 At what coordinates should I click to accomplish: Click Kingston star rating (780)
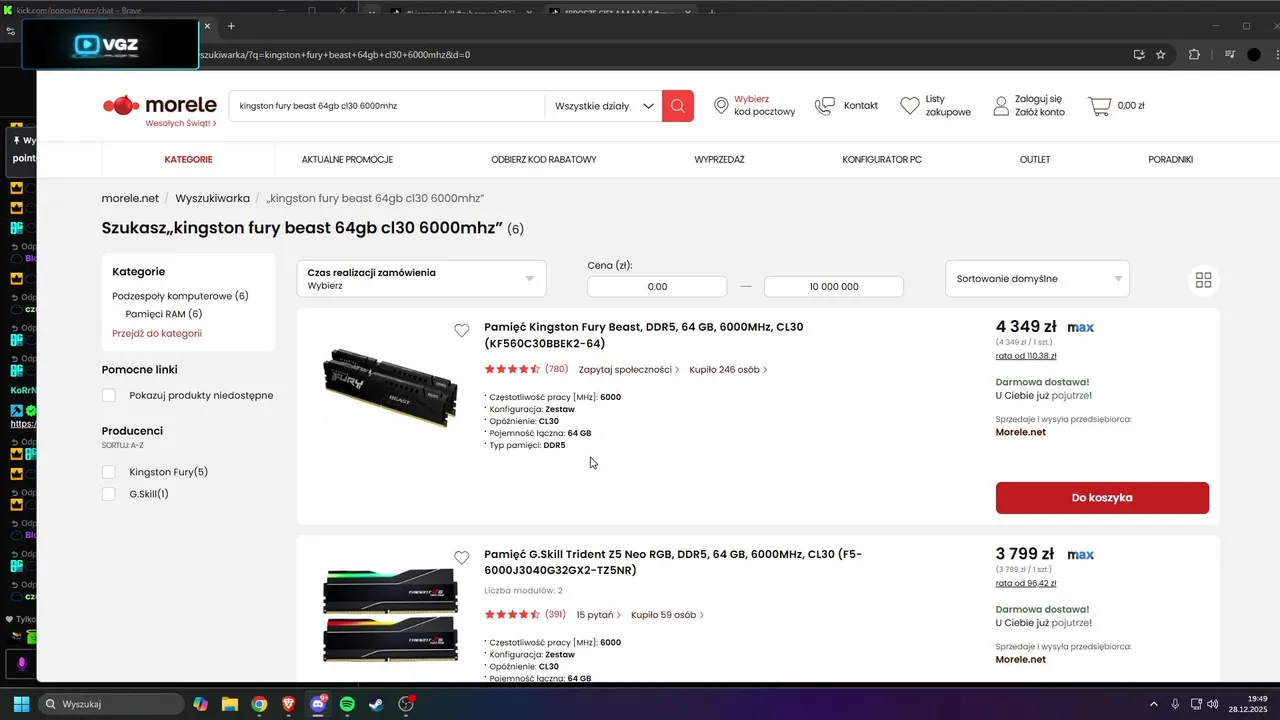click(x=526, y=369)
